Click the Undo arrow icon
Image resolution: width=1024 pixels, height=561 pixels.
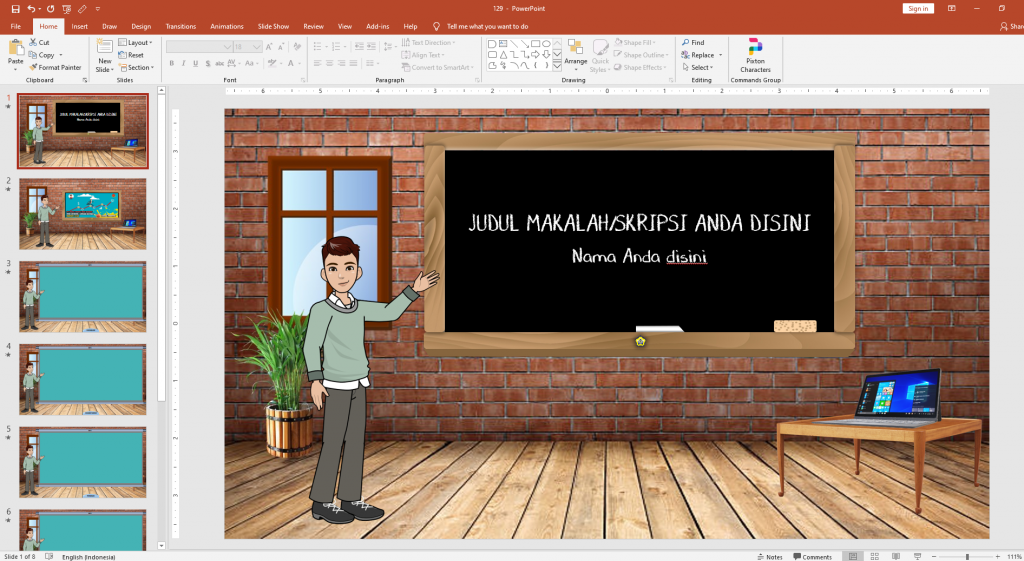click(31, 8)
